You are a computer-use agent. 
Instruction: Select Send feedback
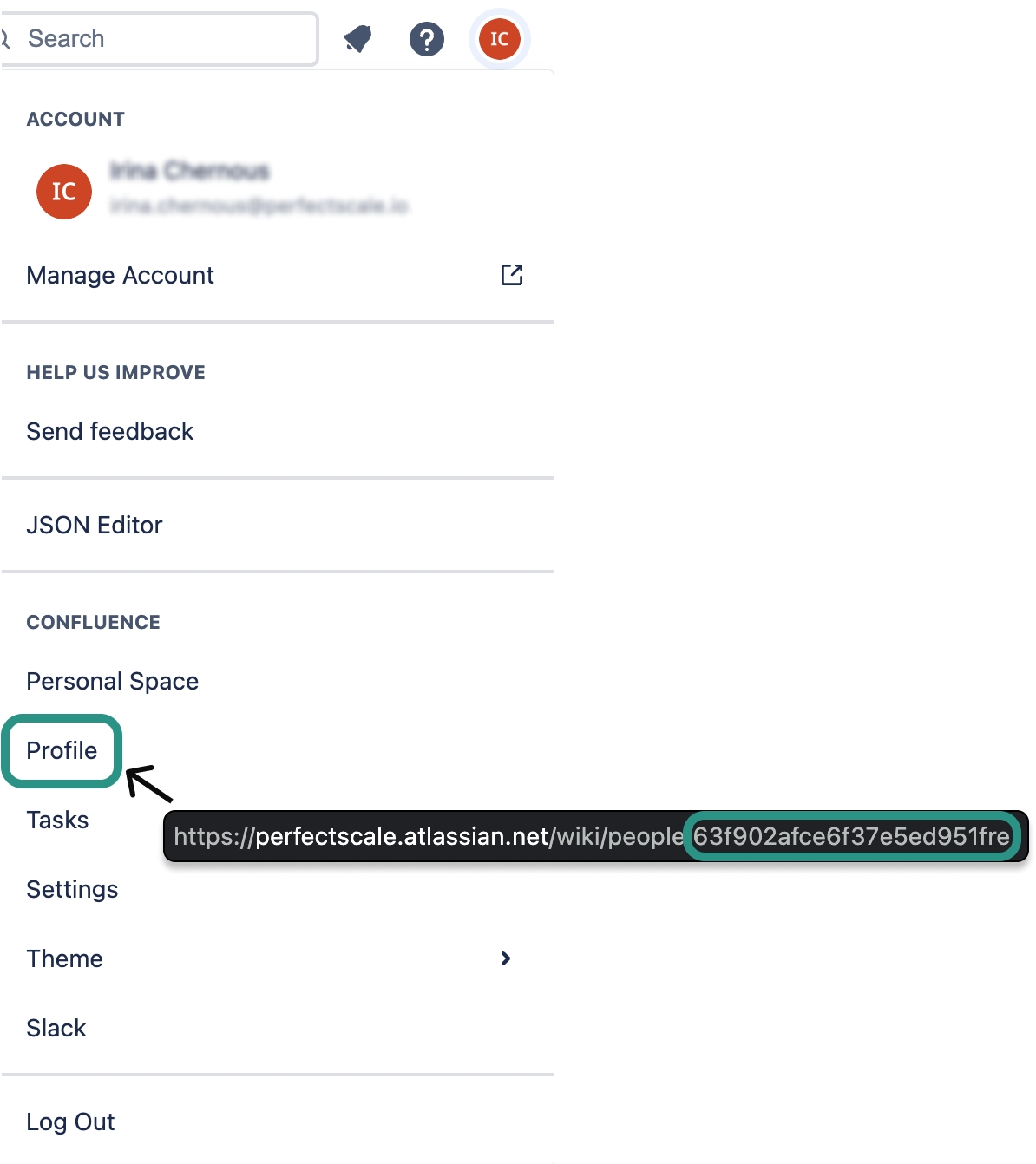[x=110, y=432]
